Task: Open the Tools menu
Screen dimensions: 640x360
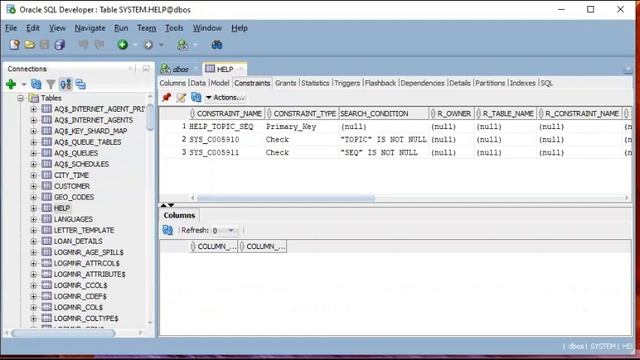Action: pos(174,28)
